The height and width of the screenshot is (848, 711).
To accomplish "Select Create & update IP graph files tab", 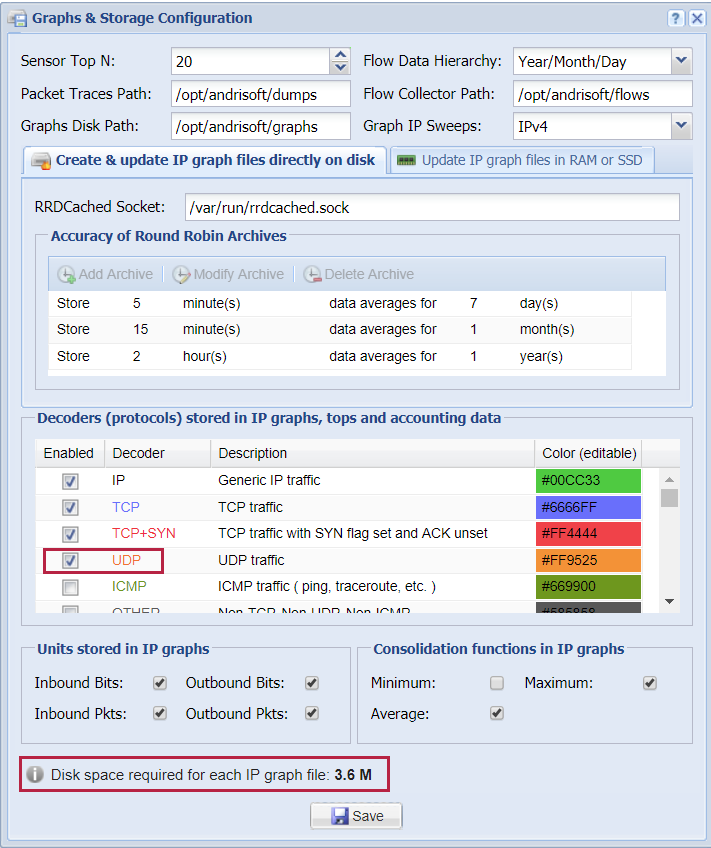I will point(204,160).
